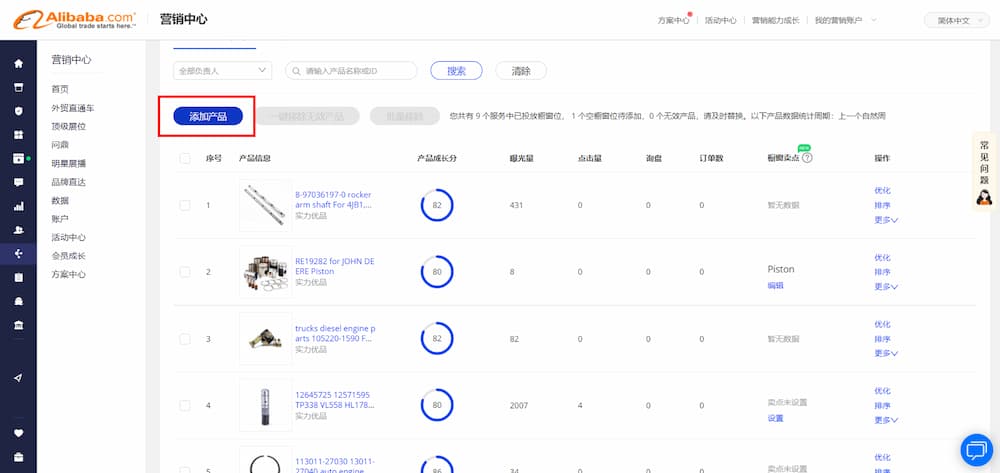Open 营销能力成长 in the top navigation
The width and height of the screenshot is (1000, 473).
click(776, 20)
